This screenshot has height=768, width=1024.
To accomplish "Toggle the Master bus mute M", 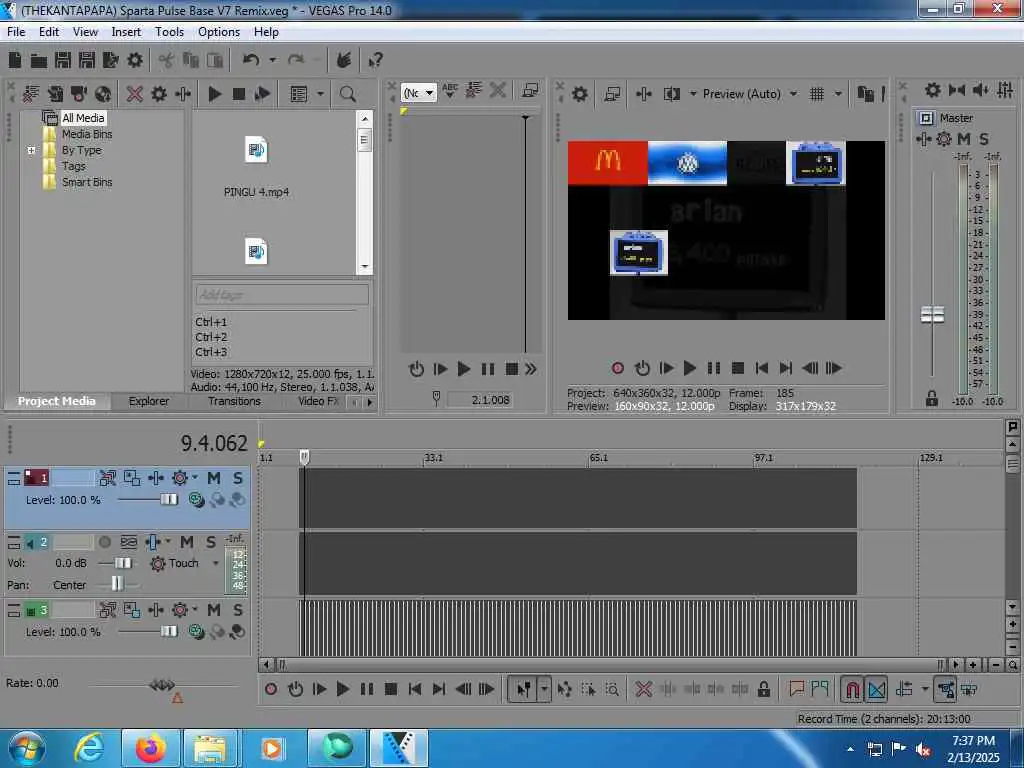I will coord(964,139).
